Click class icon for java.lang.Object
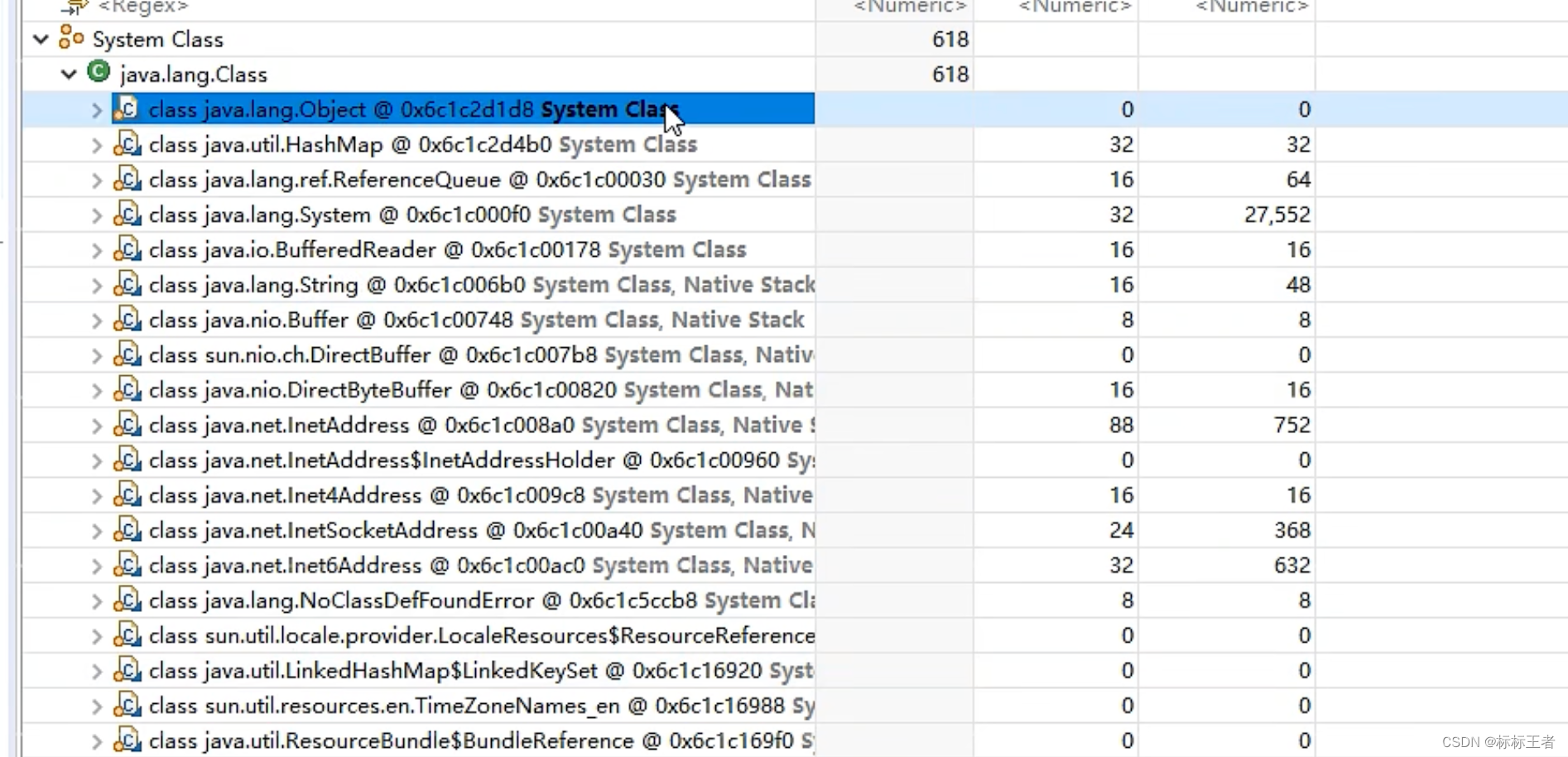 127,108
